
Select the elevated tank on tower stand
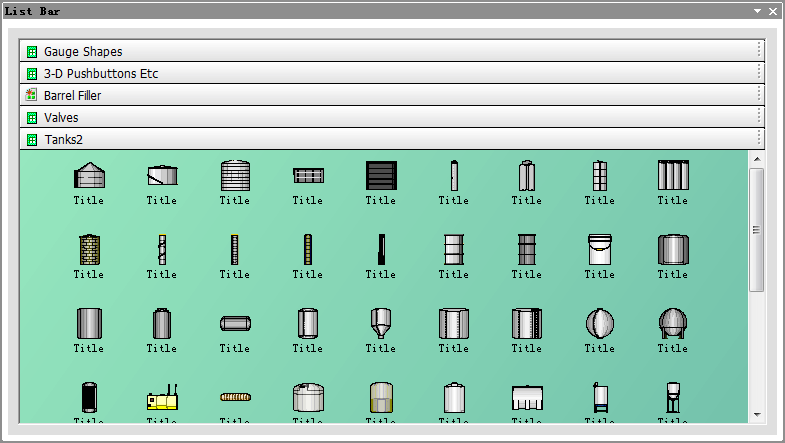pyautogui.click(x=672, y=397)
